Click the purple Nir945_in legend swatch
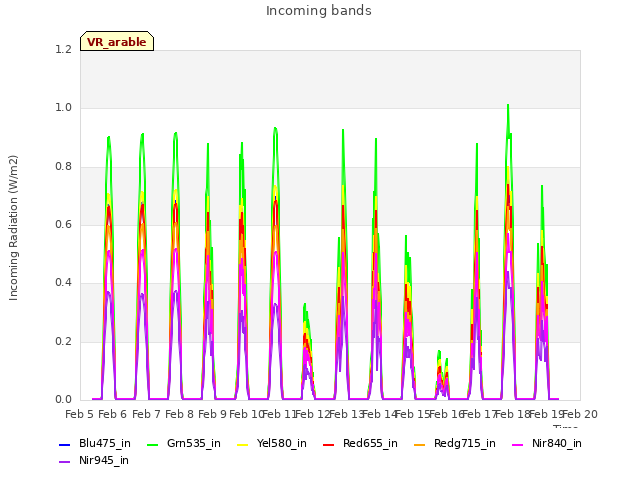Viewport: 640px width, 480px height. (65, 462)
